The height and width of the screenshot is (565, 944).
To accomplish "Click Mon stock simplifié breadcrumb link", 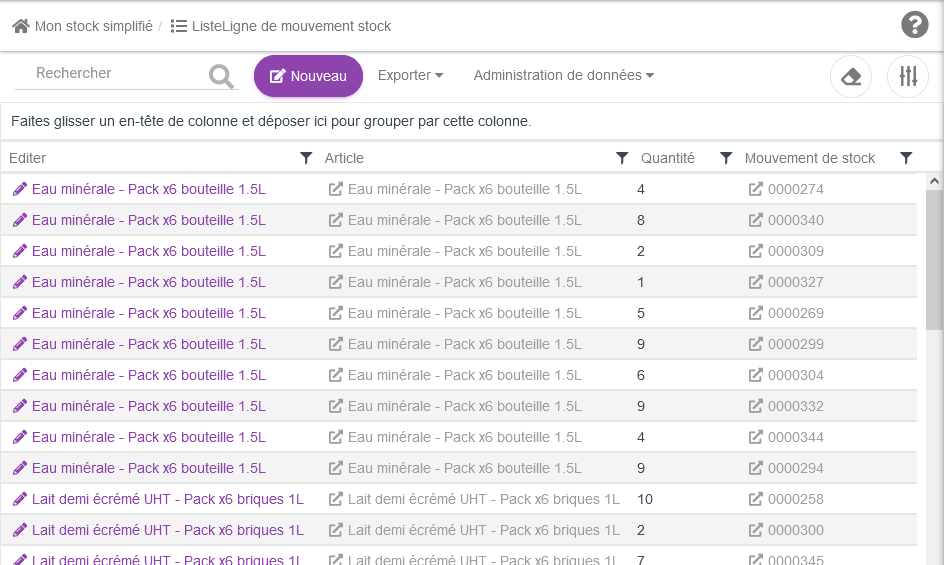I will (x=93, y=26).
